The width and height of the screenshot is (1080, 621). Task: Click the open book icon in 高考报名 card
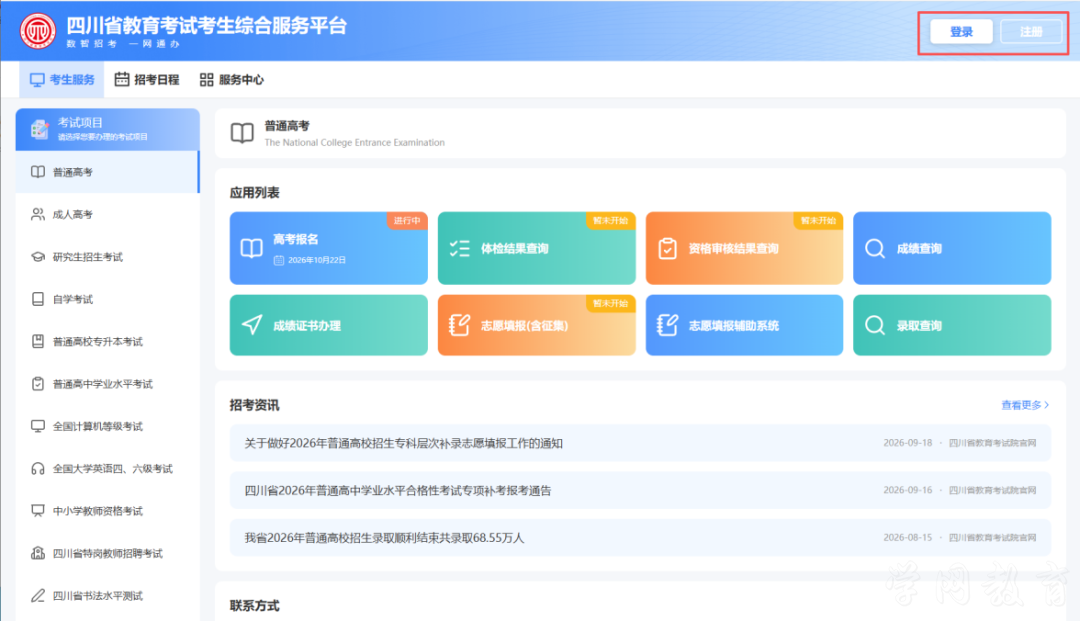tap(251, 248)
